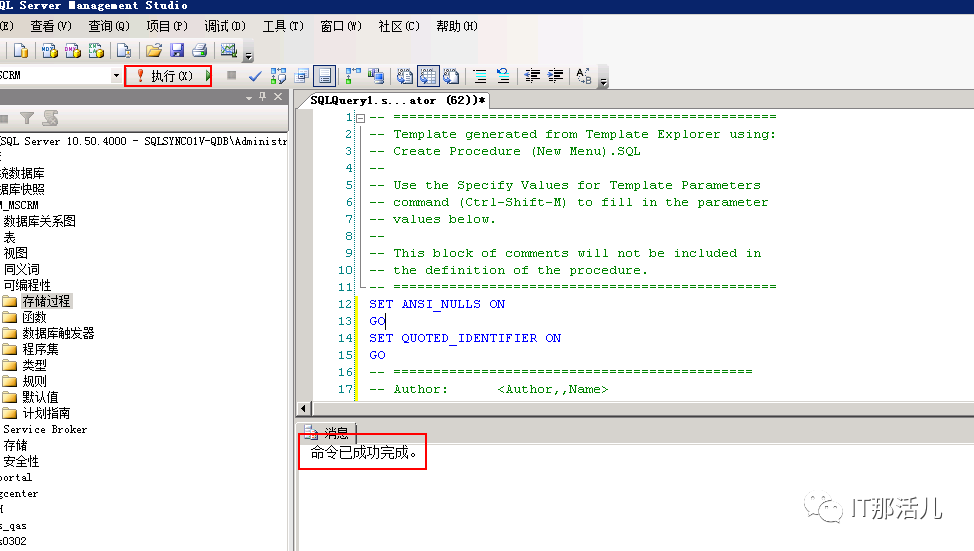
Task: Open the 窗口(W) menu
Action: (x=340, y=26)
